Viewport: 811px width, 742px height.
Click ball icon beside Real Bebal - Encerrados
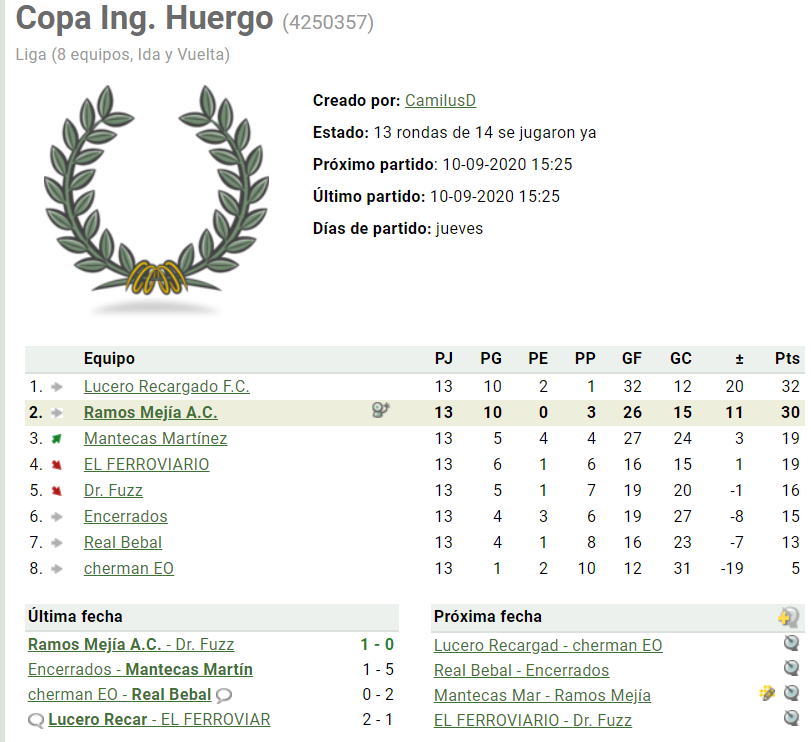point(791,668)
